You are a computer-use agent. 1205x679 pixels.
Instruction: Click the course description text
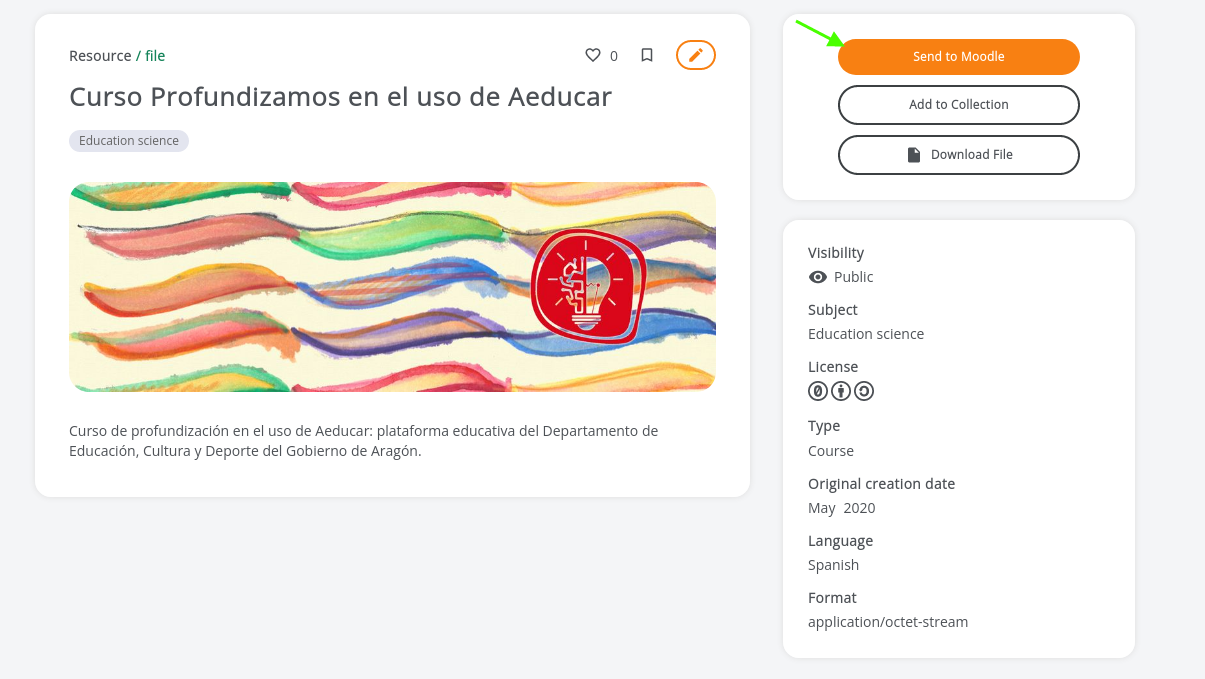tap(364, 441)
